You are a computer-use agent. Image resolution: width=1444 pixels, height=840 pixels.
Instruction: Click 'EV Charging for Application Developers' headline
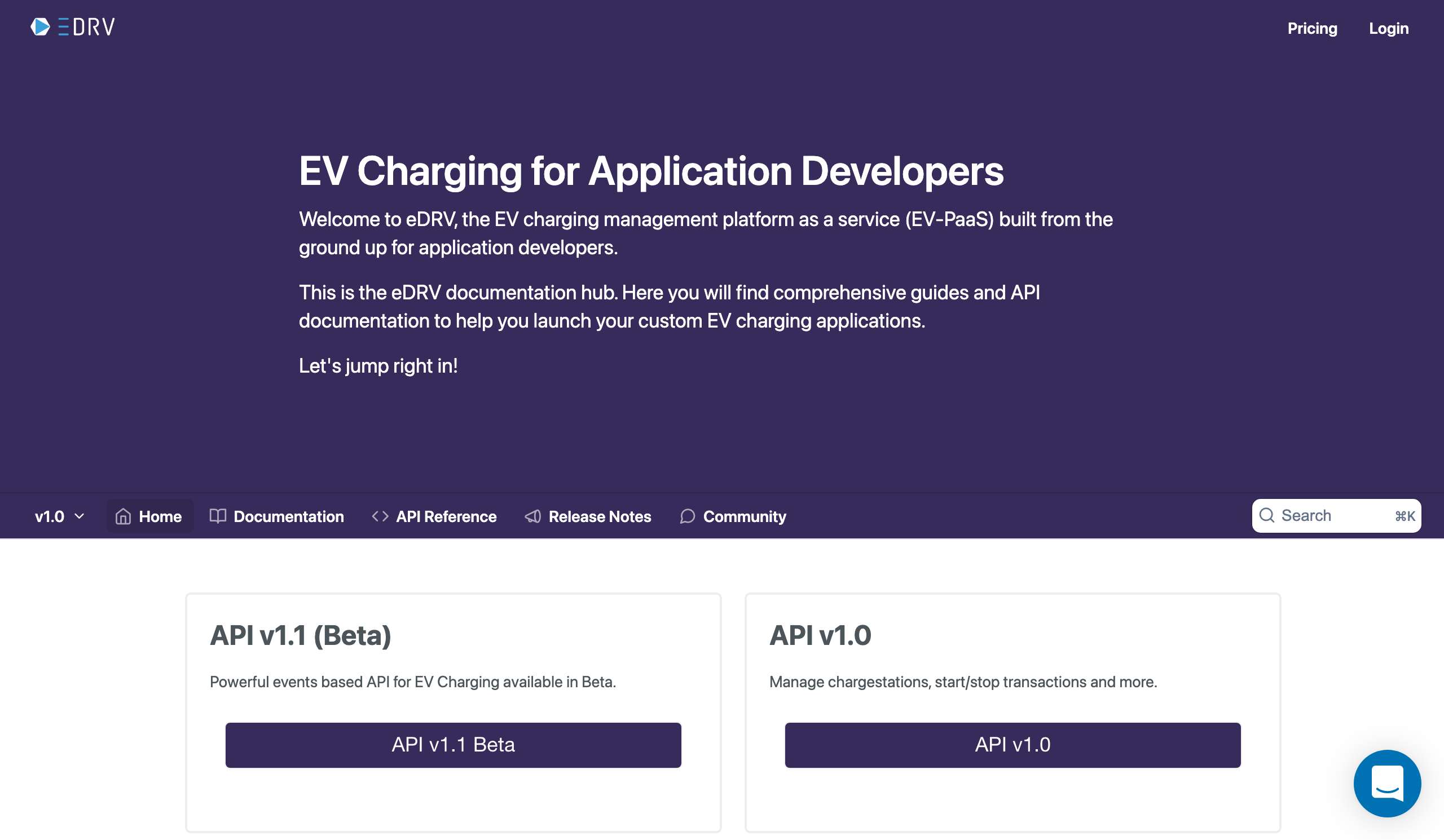651,171
